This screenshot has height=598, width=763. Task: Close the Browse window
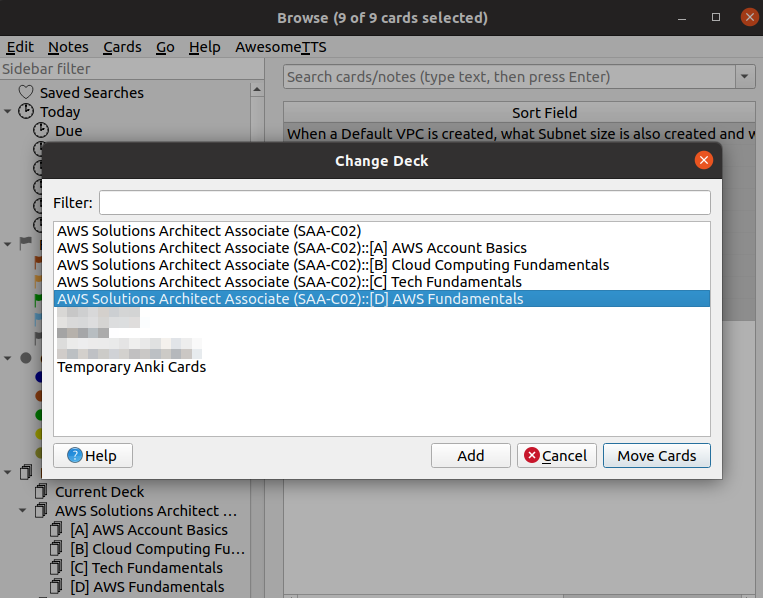[x=749, y=18]
